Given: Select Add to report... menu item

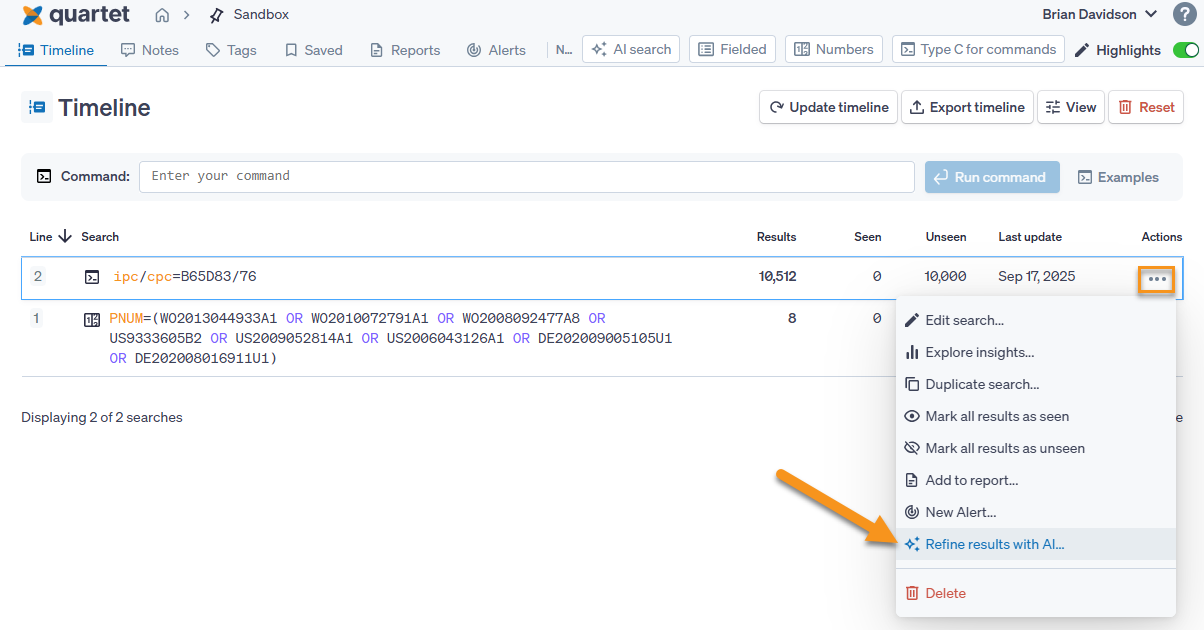Looking at the screenshot, I should (1035, 480).
